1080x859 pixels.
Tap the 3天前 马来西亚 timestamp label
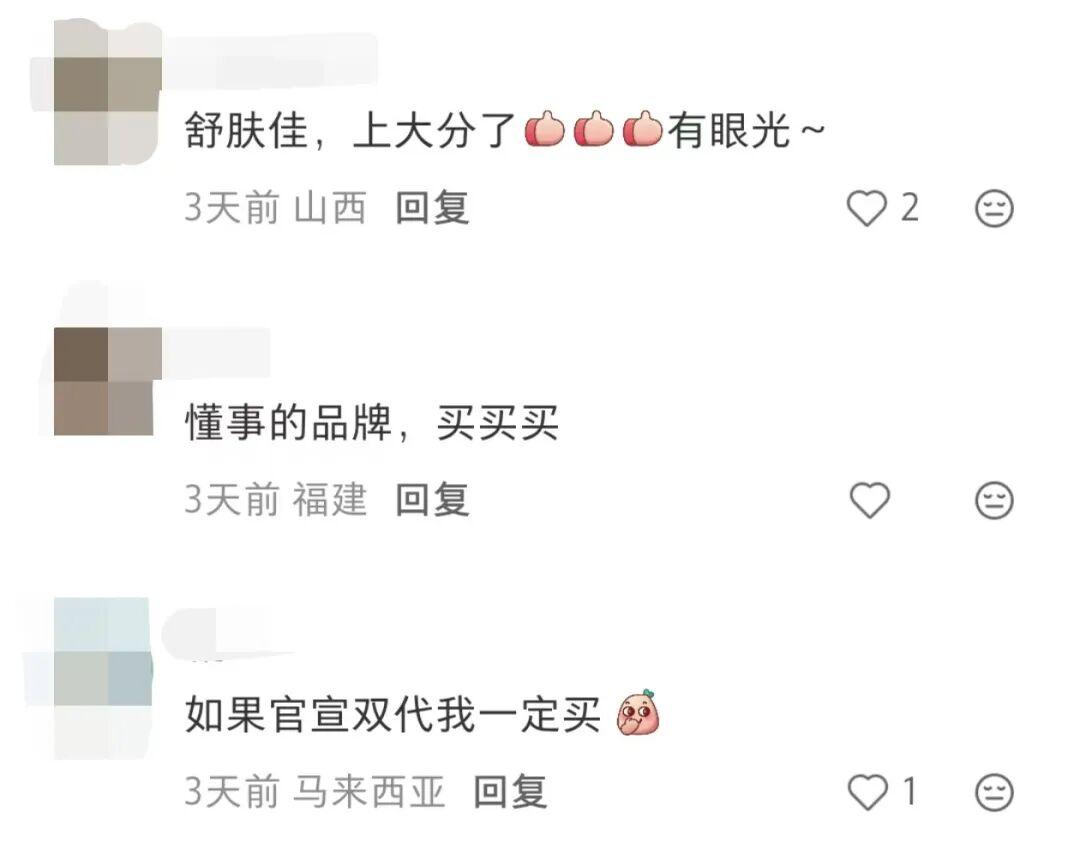[315, 792]
